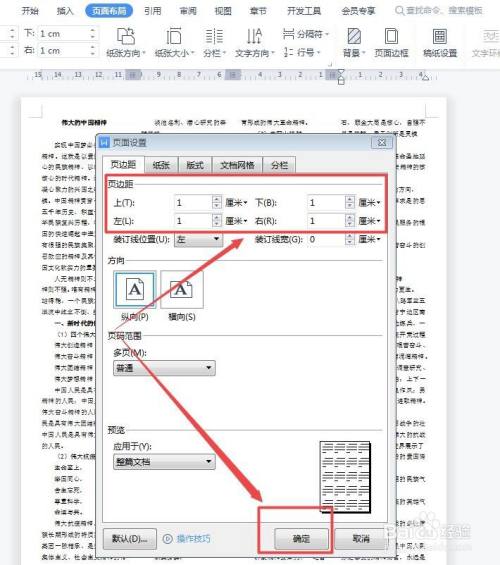Select the 纵向 portrait orientation option
Screen dimensions: 500x565
(135, 290)
